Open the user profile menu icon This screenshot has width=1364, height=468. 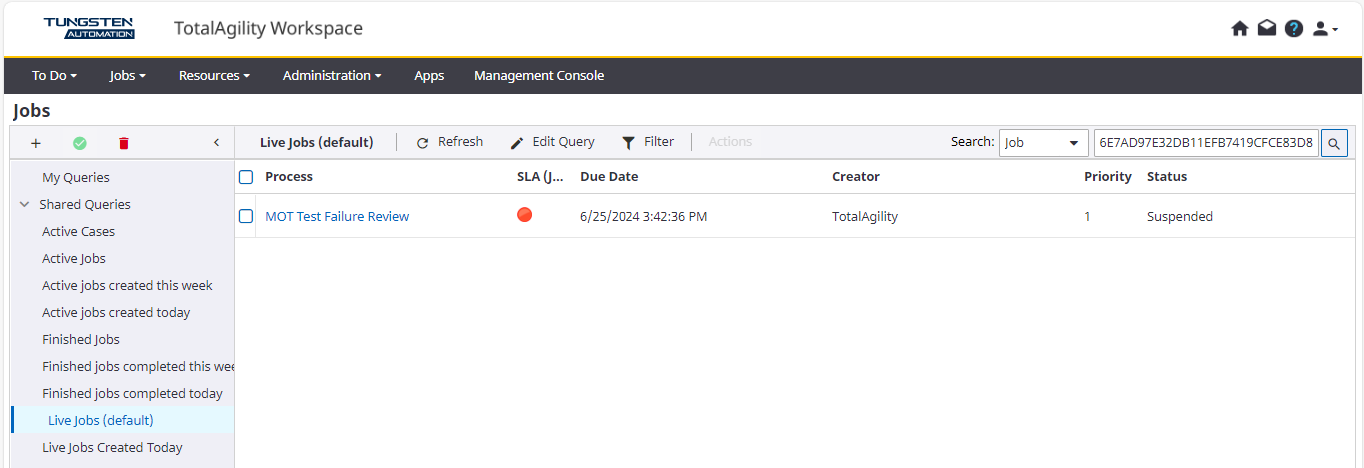[1325, 29]
